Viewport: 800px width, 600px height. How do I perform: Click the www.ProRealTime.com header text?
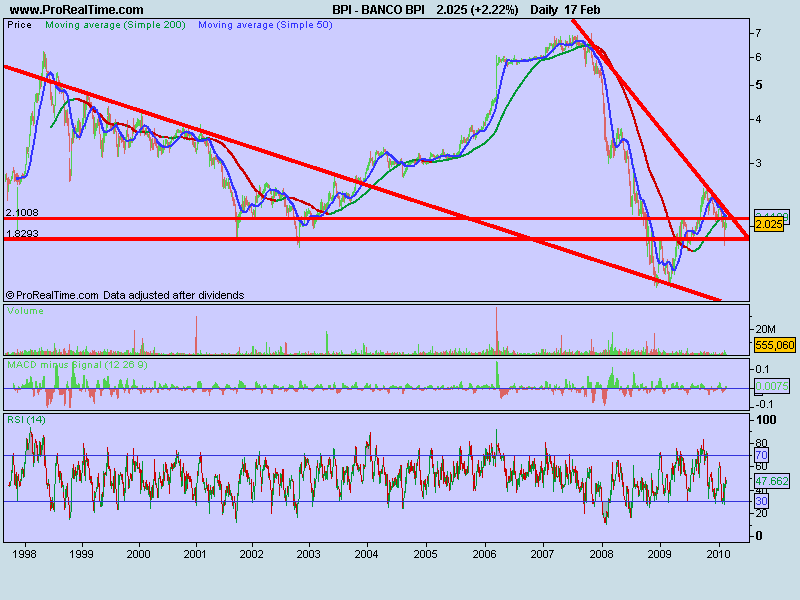(x=77, y=10)
